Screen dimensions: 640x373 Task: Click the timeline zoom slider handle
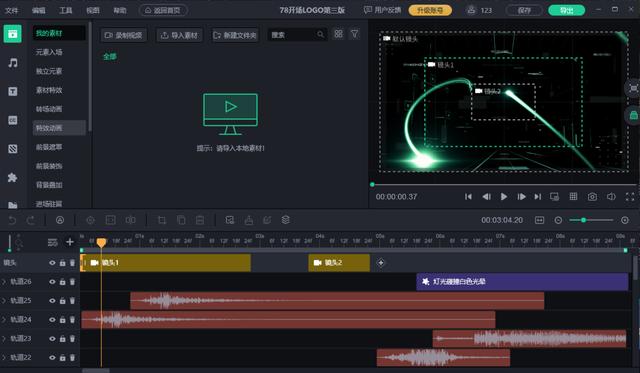click(584, 220)
